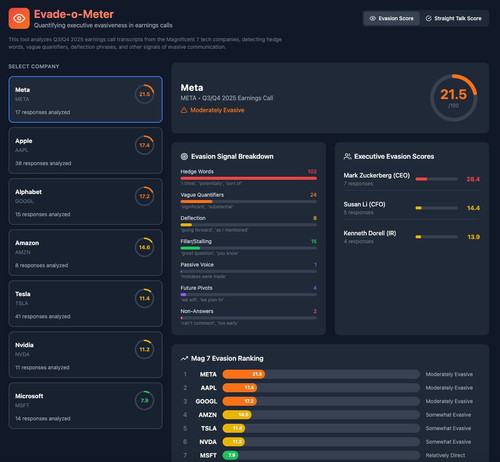Select the Amazon company card
500x462 pixels.
pyautogui.click(x=86, y=252)
